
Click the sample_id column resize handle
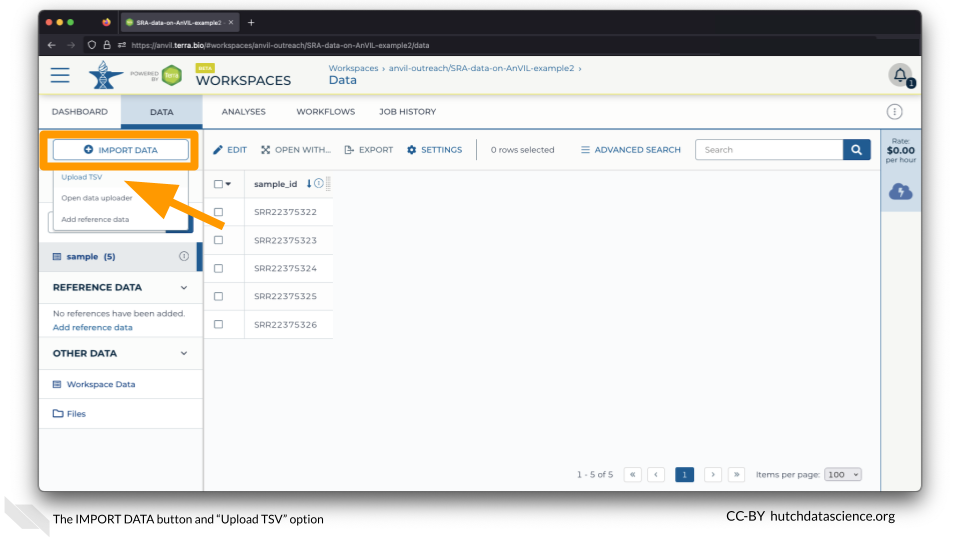click(328, 184)
